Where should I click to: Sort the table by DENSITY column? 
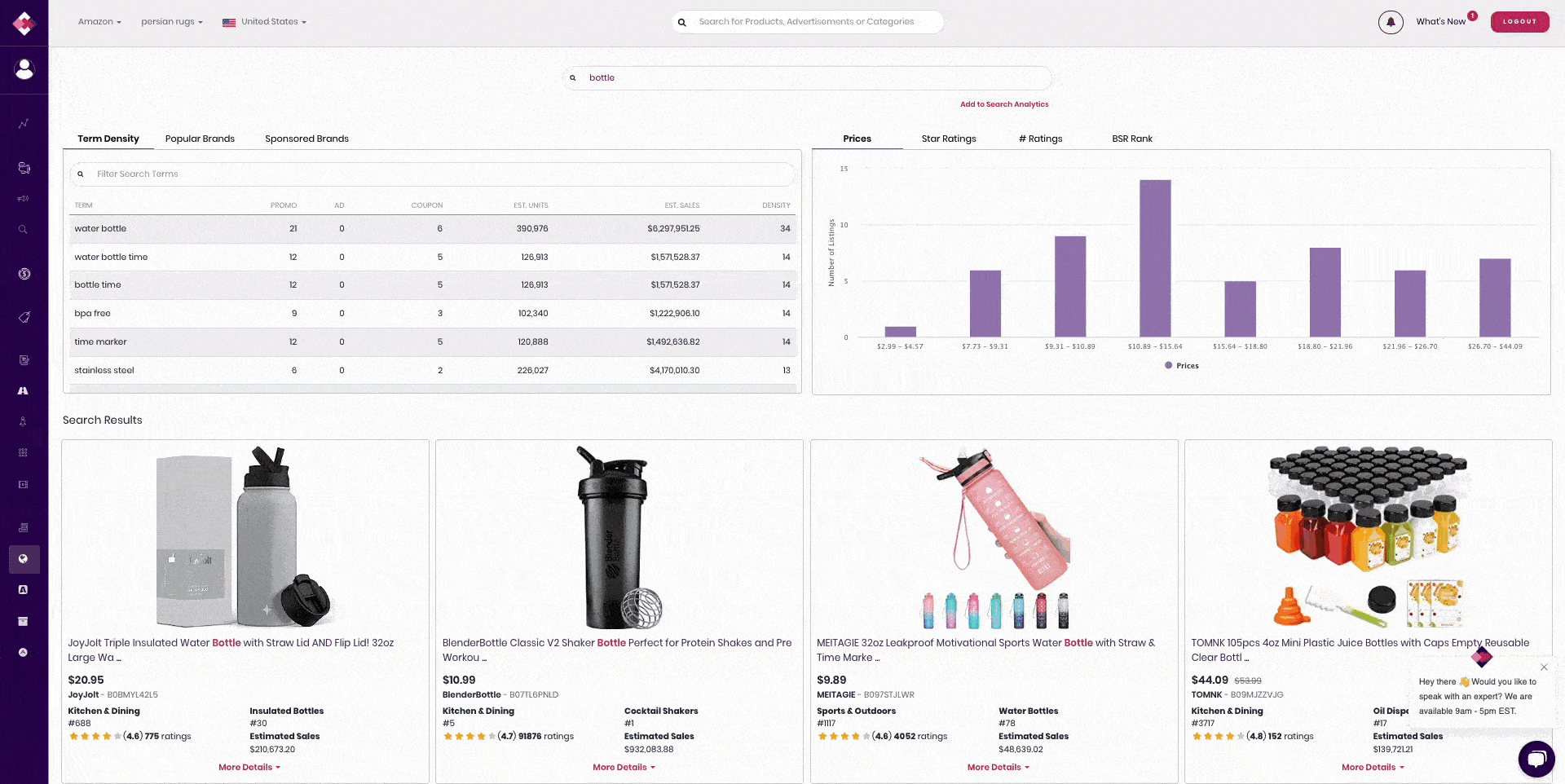pyautogui.click(x=776, y=205)
